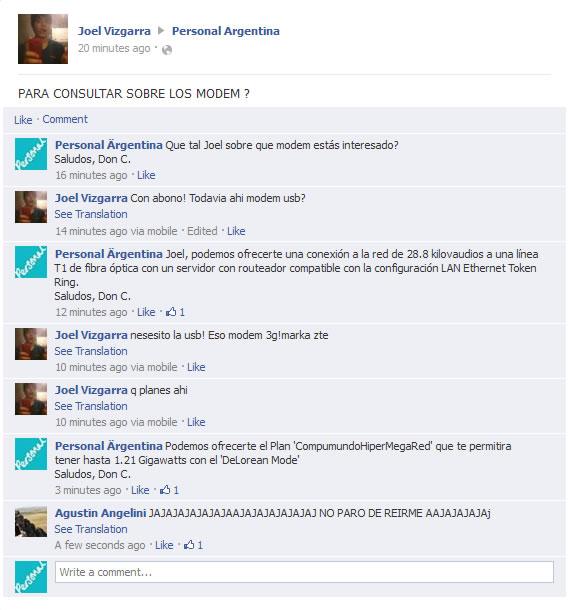Like Agustin Angelini's laughing comment

tap(164, 545)
